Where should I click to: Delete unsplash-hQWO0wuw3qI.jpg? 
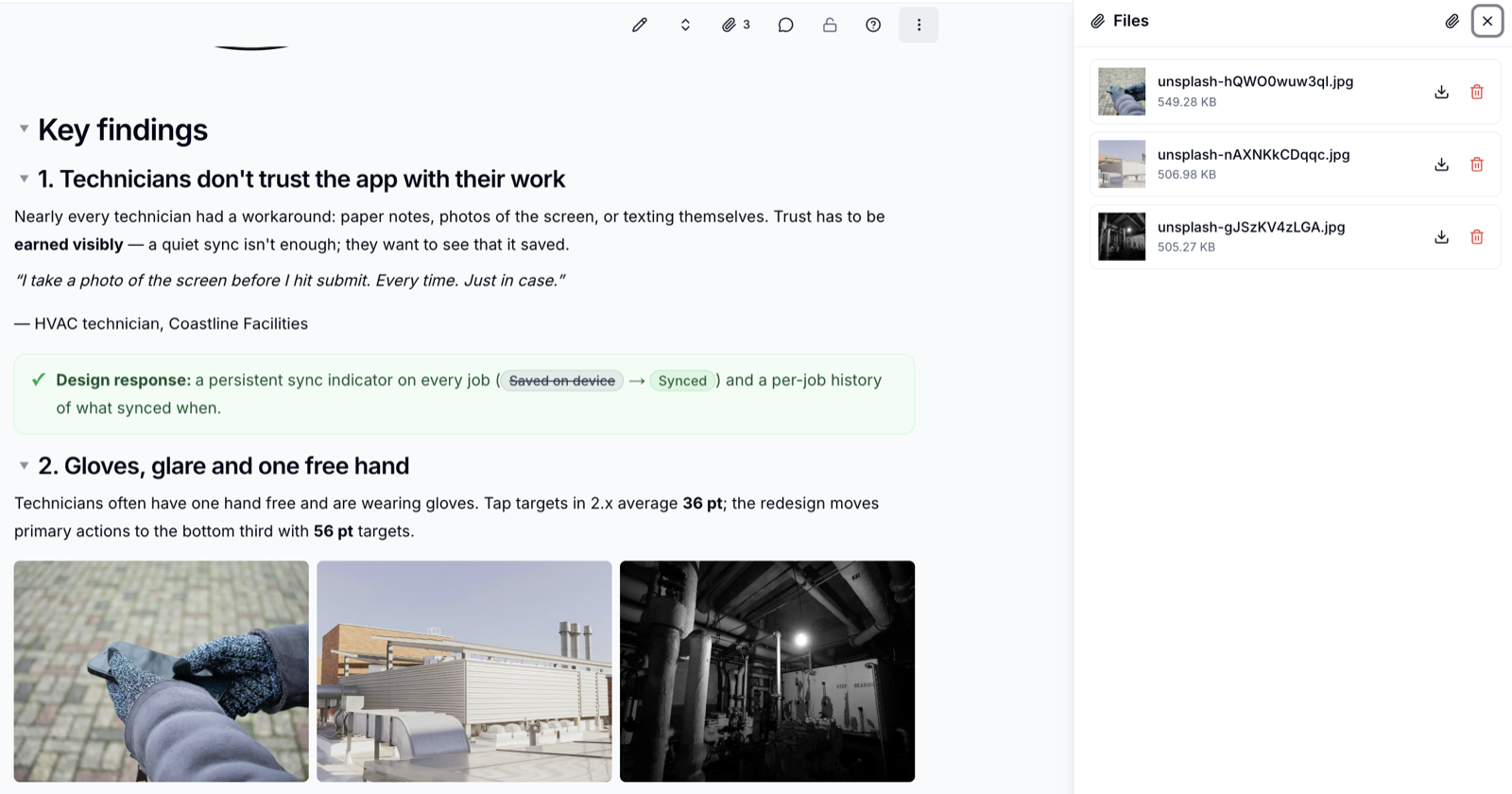1477,92
